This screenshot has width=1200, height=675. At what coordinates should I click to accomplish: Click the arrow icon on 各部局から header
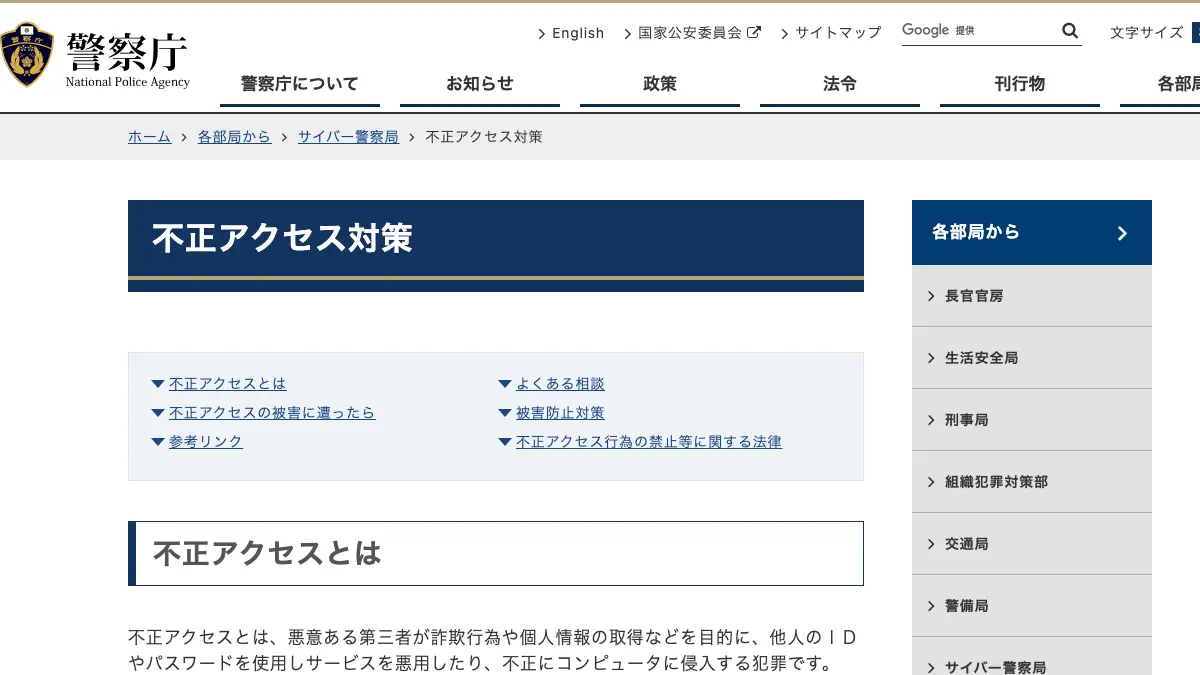(1122, 233)
